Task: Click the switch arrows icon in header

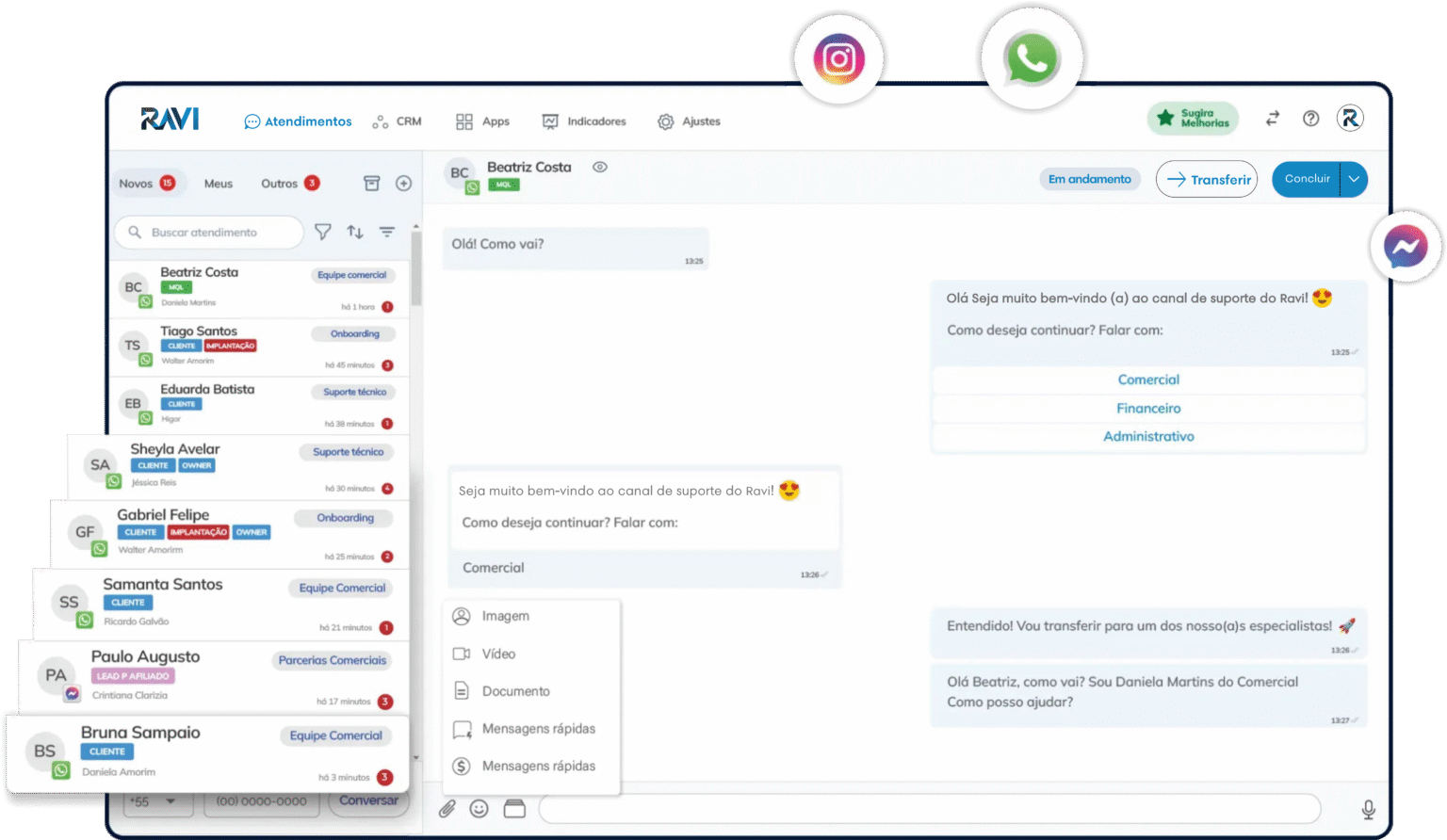Action: point(1273,119)
